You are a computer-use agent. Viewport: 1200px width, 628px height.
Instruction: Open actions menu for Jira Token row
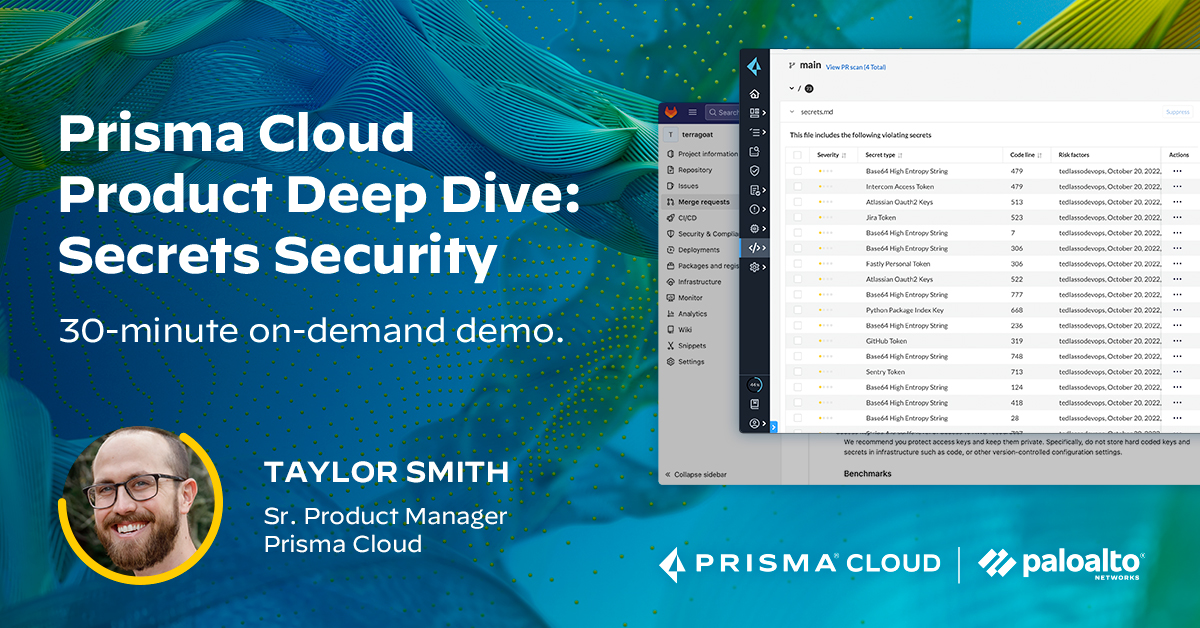point(1177,217)
